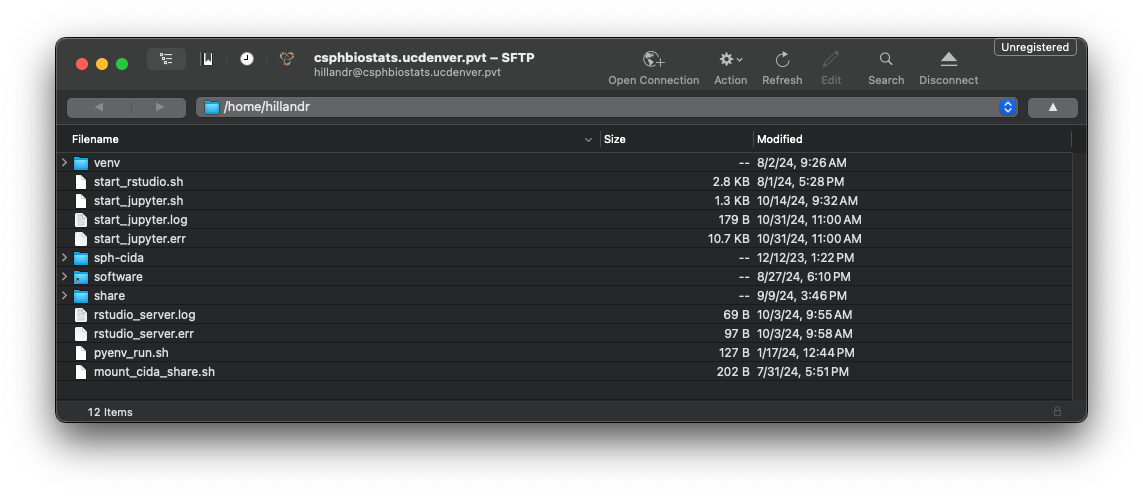Click the Search magnifier icon
This screenshot has width=1143, height=496.
pyautogui.click(x=886, y=59)
